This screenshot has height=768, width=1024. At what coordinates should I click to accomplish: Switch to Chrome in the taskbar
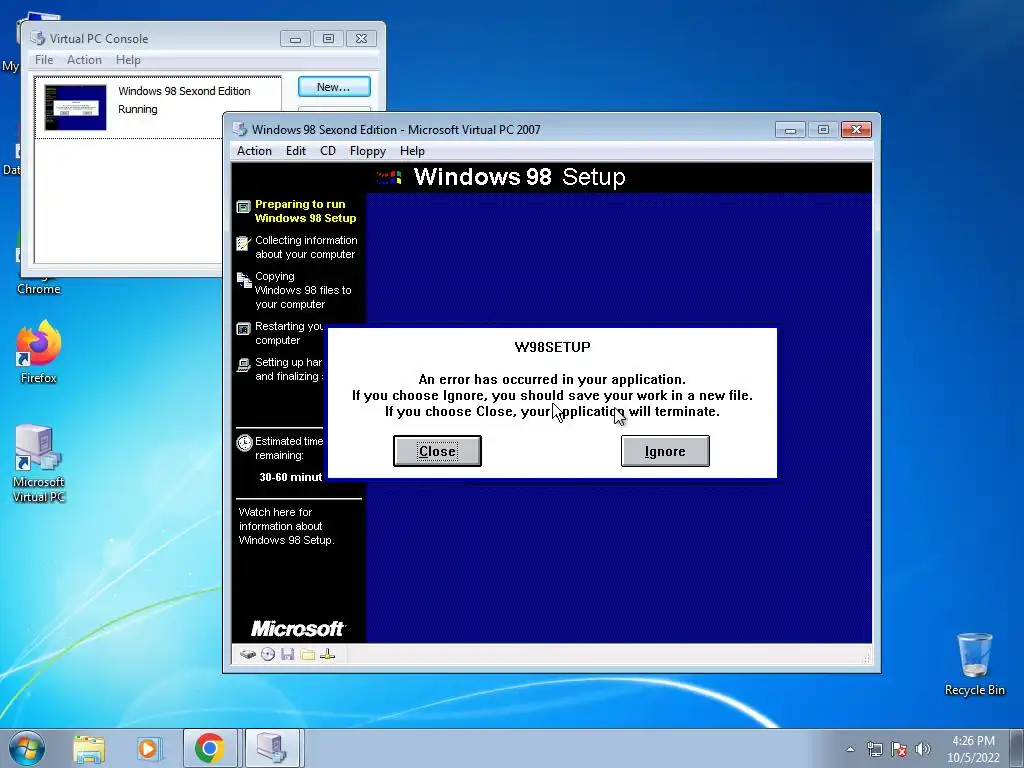point(210,748)
